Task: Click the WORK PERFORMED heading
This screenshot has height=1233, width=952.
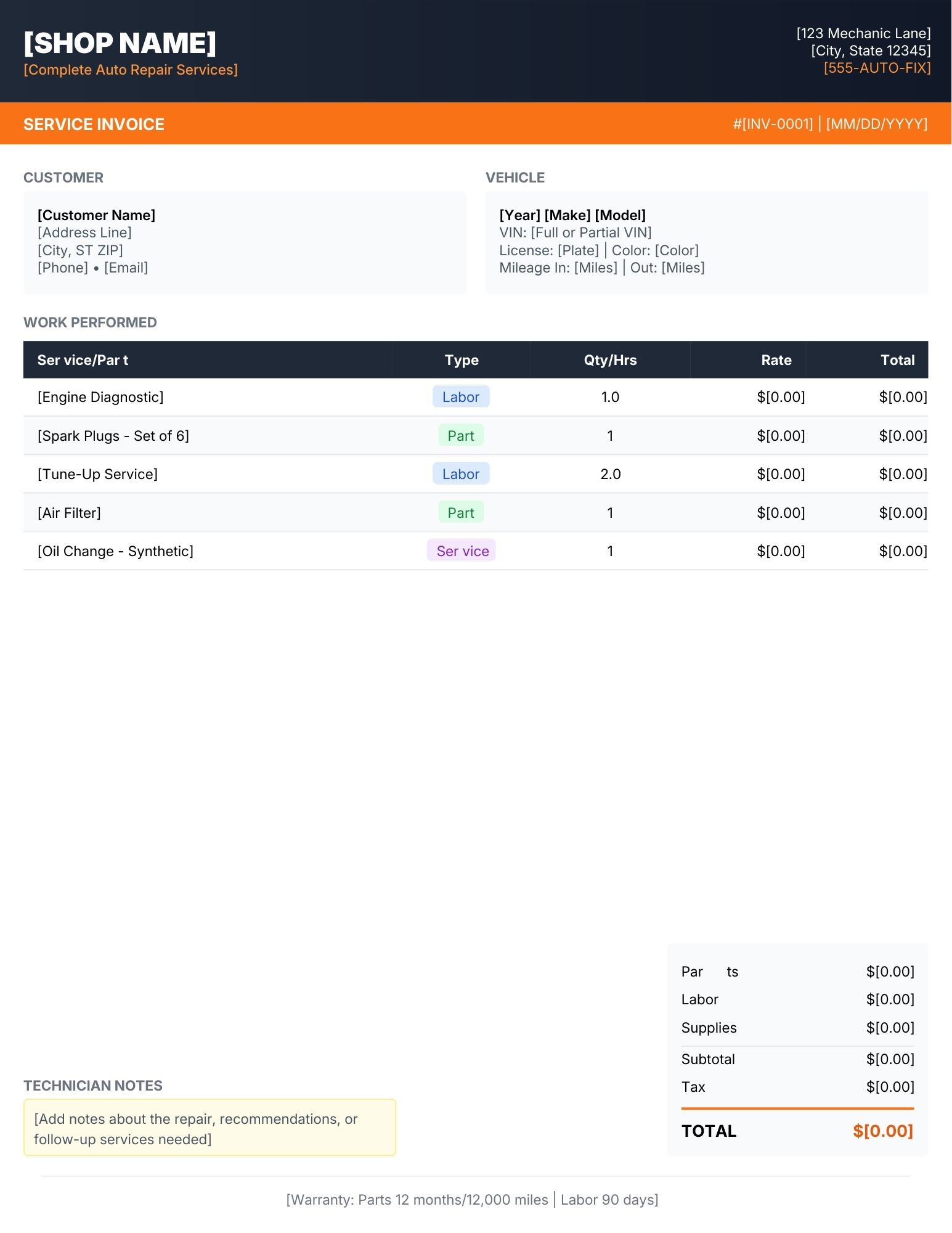Action: 90,322
